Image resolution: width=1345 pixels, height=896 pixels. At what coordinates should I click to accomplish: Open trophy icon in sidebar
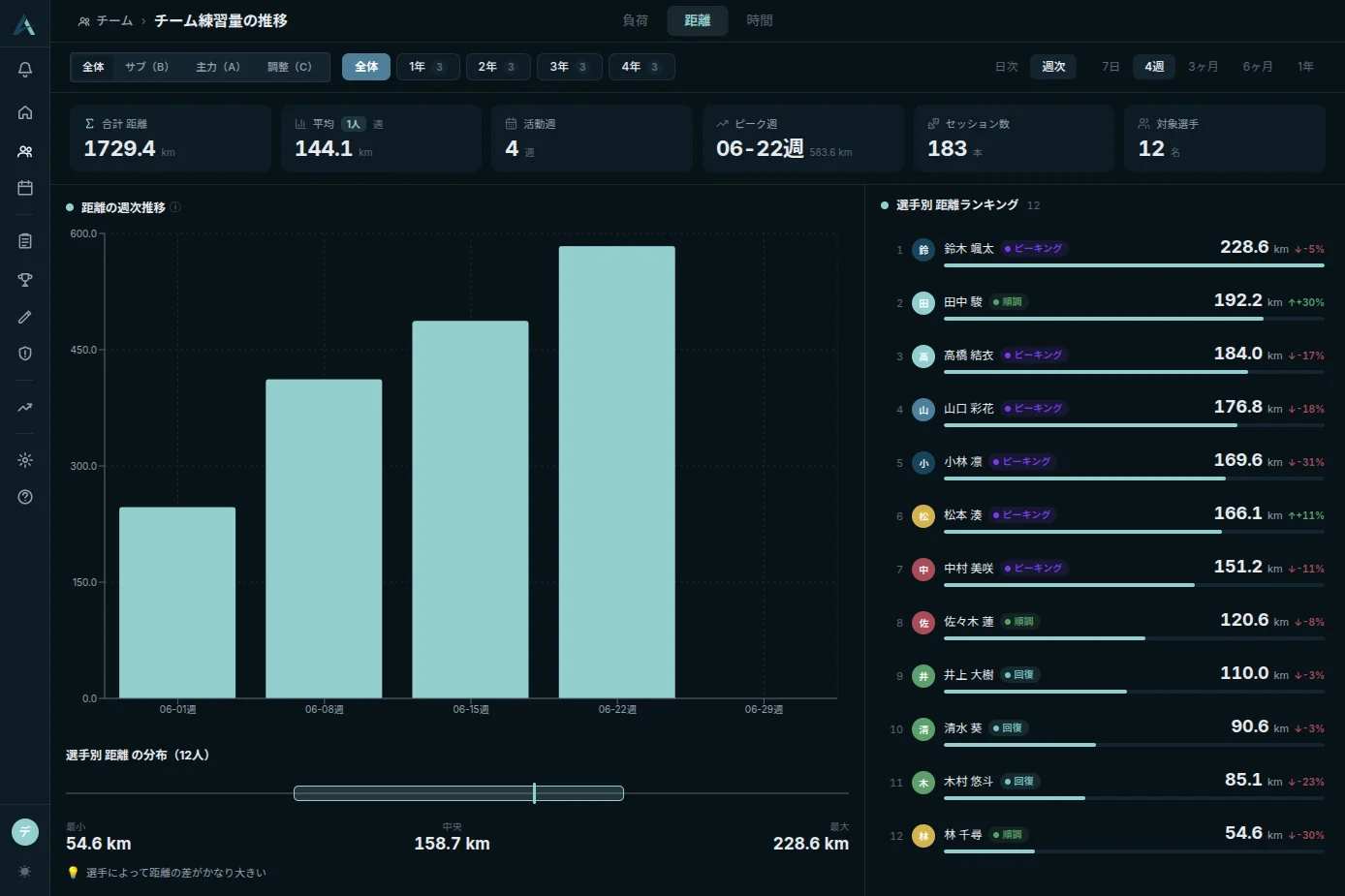pyautogui.click(x=25, y=280)
